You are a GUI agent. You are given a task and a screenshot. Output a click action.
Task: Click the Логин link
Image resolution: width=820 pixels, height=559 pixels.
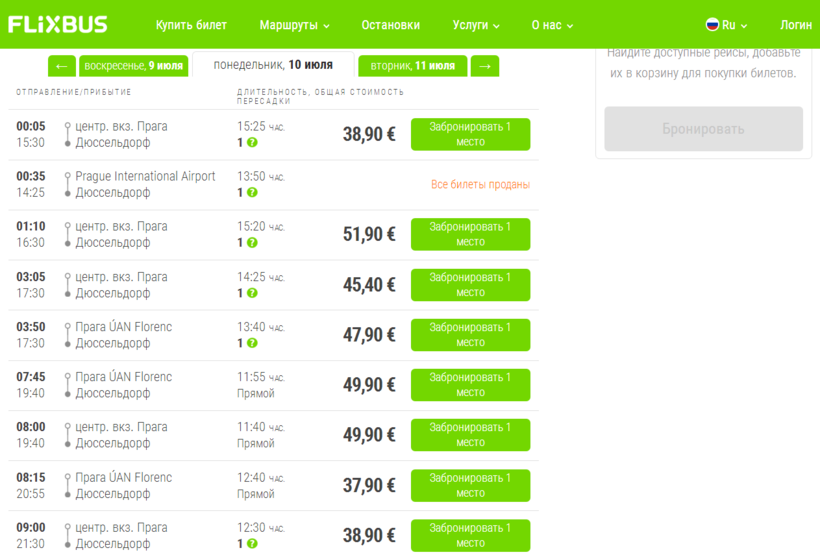pos(795,25)
